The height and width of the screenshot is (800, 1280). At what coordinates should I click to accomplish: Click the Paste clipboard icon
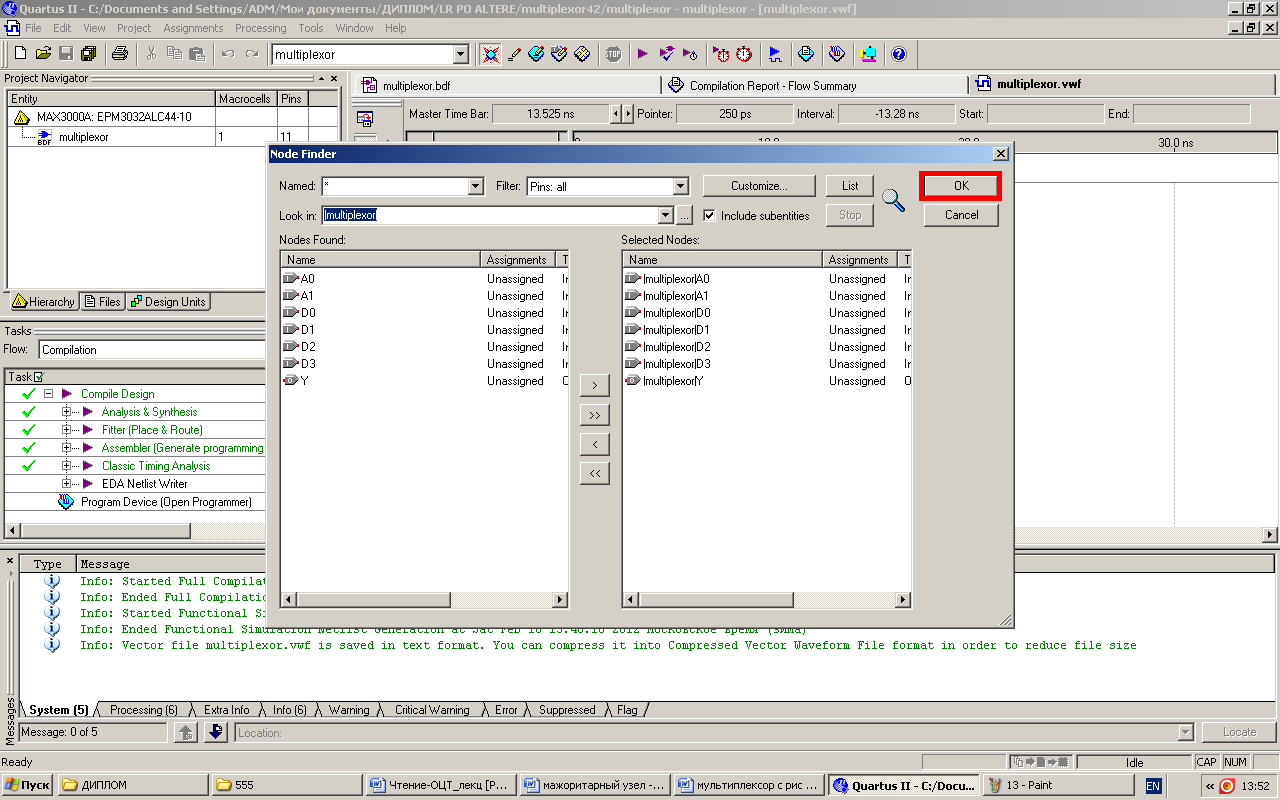coord(197,54)
